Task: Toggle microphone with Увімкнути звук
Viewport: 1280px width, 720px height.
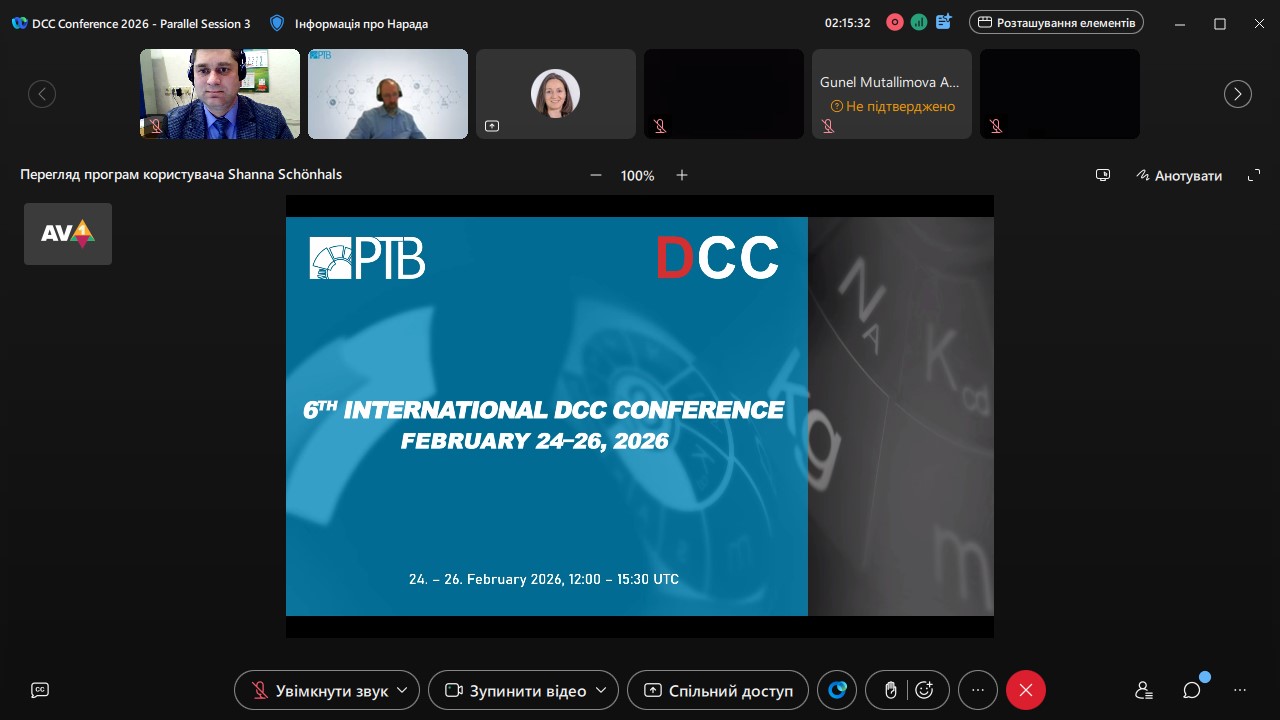Action: click(320, 690)
